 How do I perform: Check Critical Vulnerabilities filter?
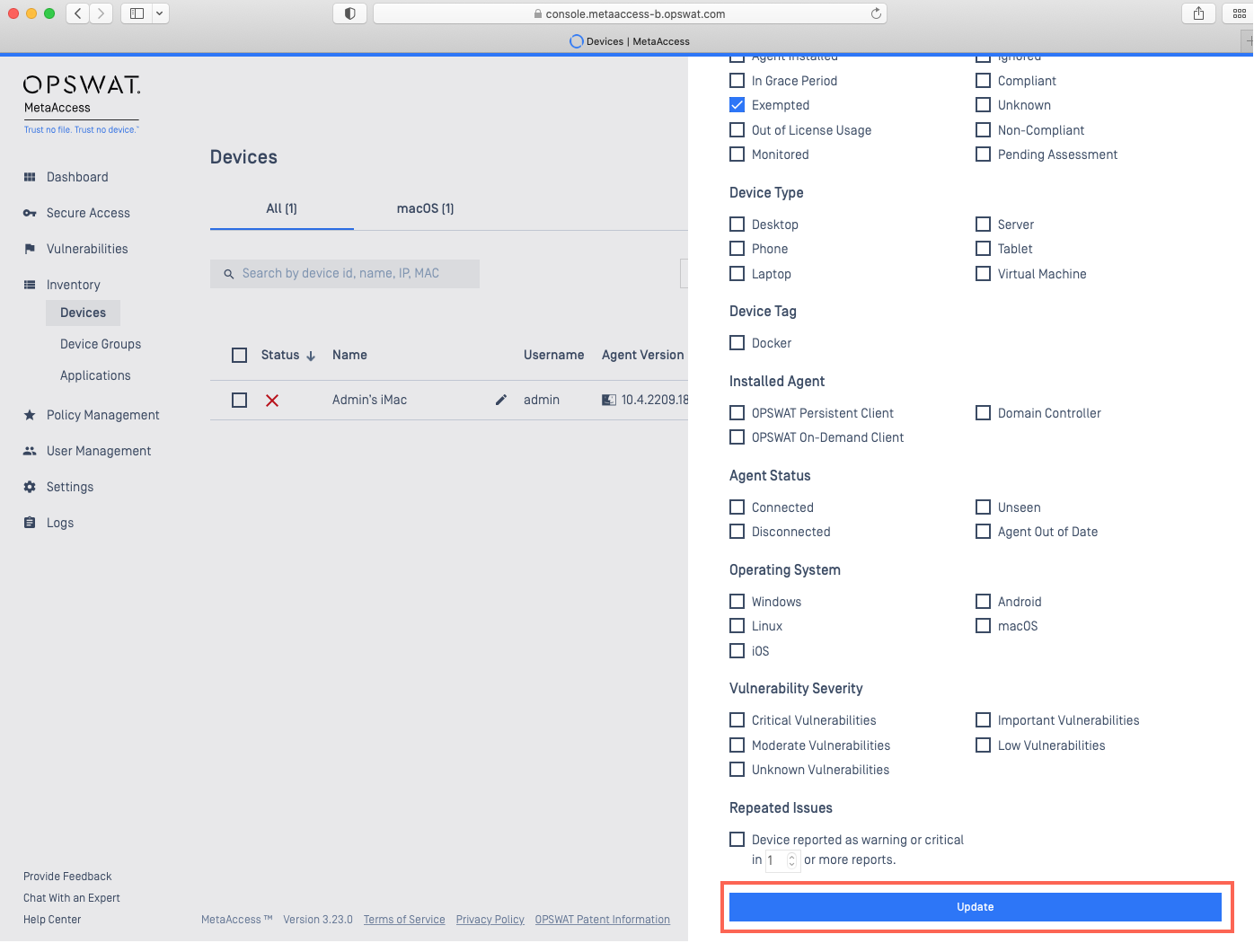tap(737, 720)
